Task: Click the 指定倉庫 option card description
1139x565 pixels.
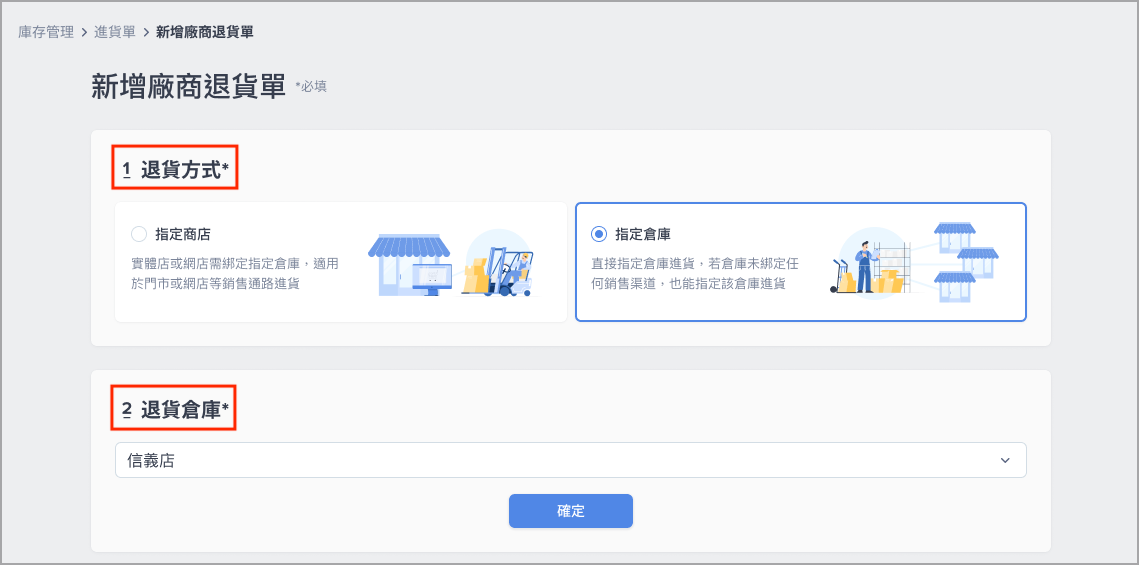Action: click(x=695, y=274)
